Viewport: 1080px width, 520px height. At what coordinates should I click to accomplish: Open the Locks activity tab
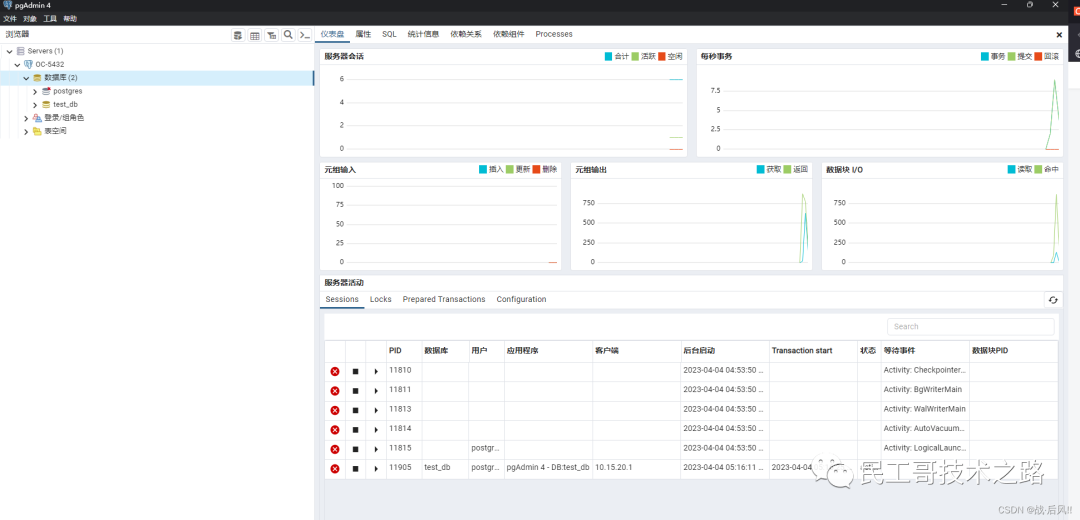coord(380,300)
